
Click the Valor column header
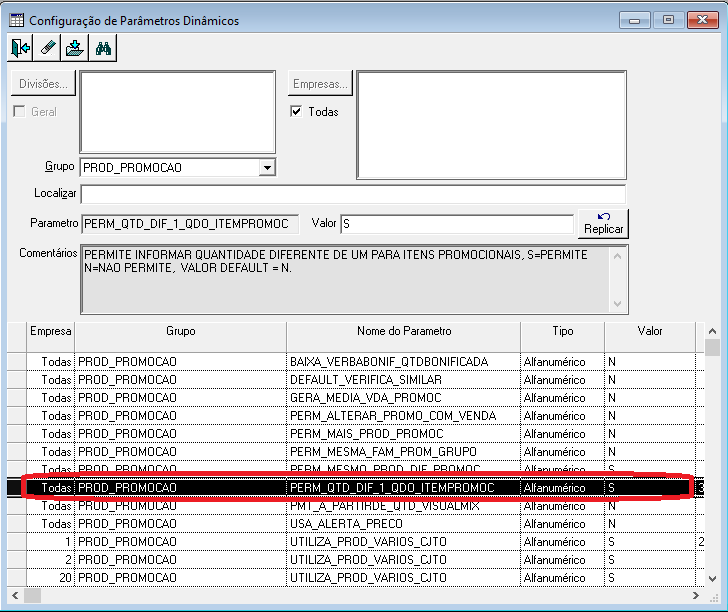pos(650,337)
